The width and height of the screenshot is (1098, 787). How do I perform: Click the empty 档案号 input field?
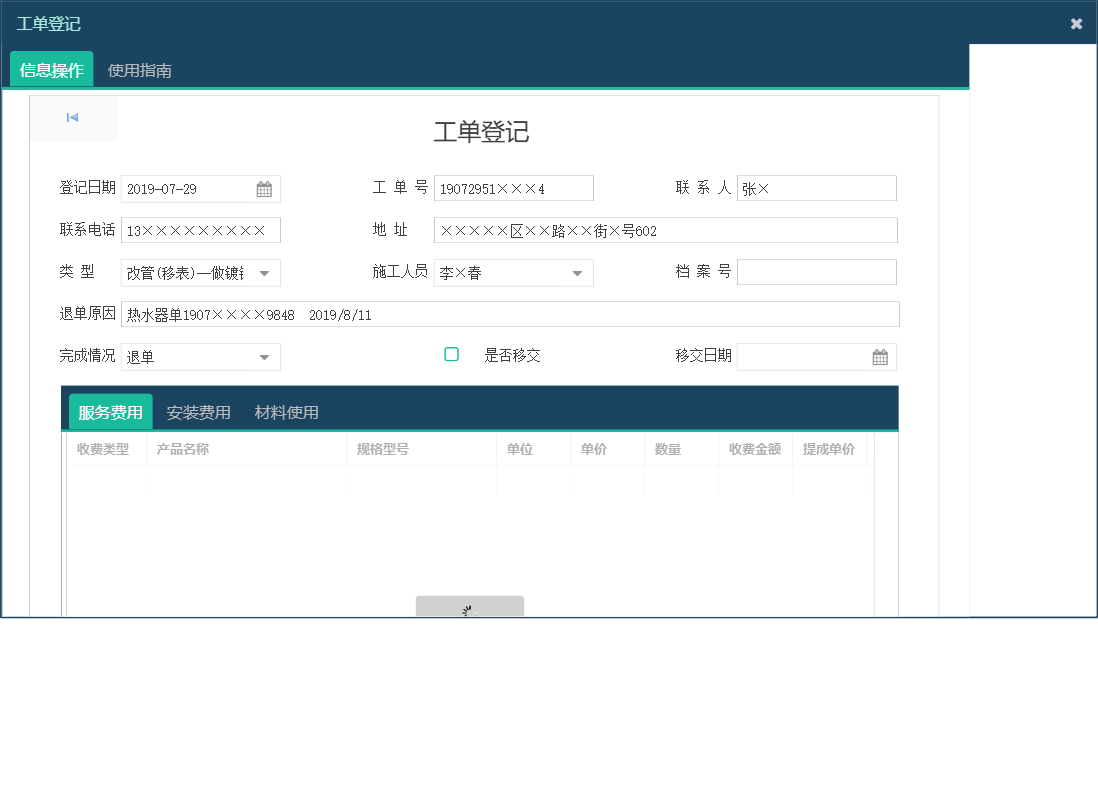816,272
